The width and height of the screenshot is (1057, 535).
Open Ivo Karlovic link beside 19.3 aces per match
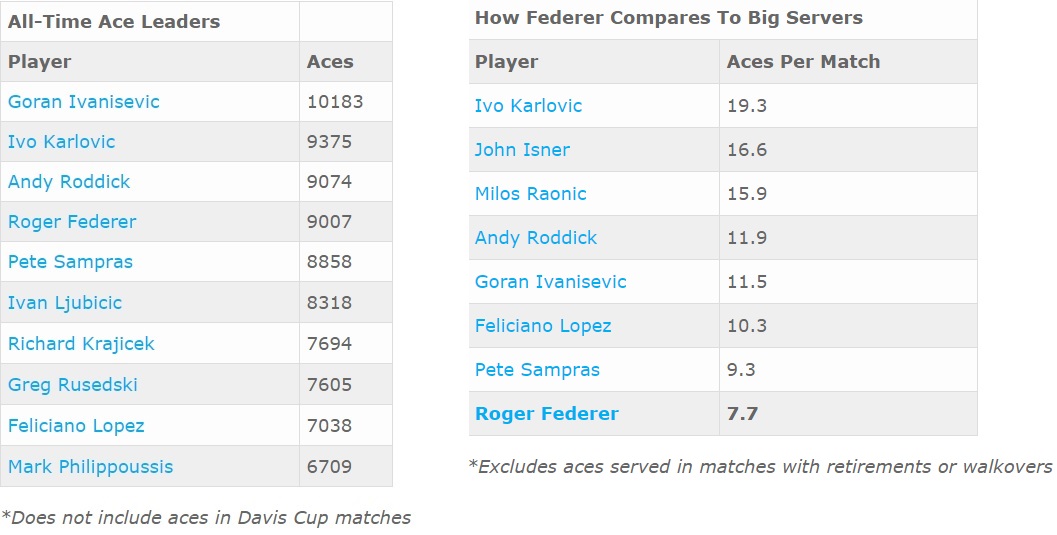528,106
